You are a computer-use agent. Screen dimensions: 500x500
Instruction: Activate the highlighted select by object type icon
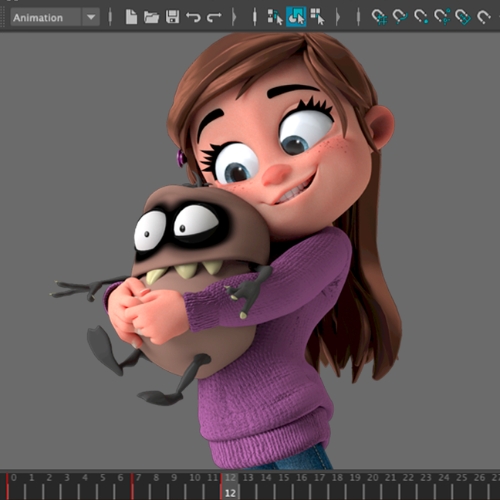pyautogui.click(x=296, y=17)
